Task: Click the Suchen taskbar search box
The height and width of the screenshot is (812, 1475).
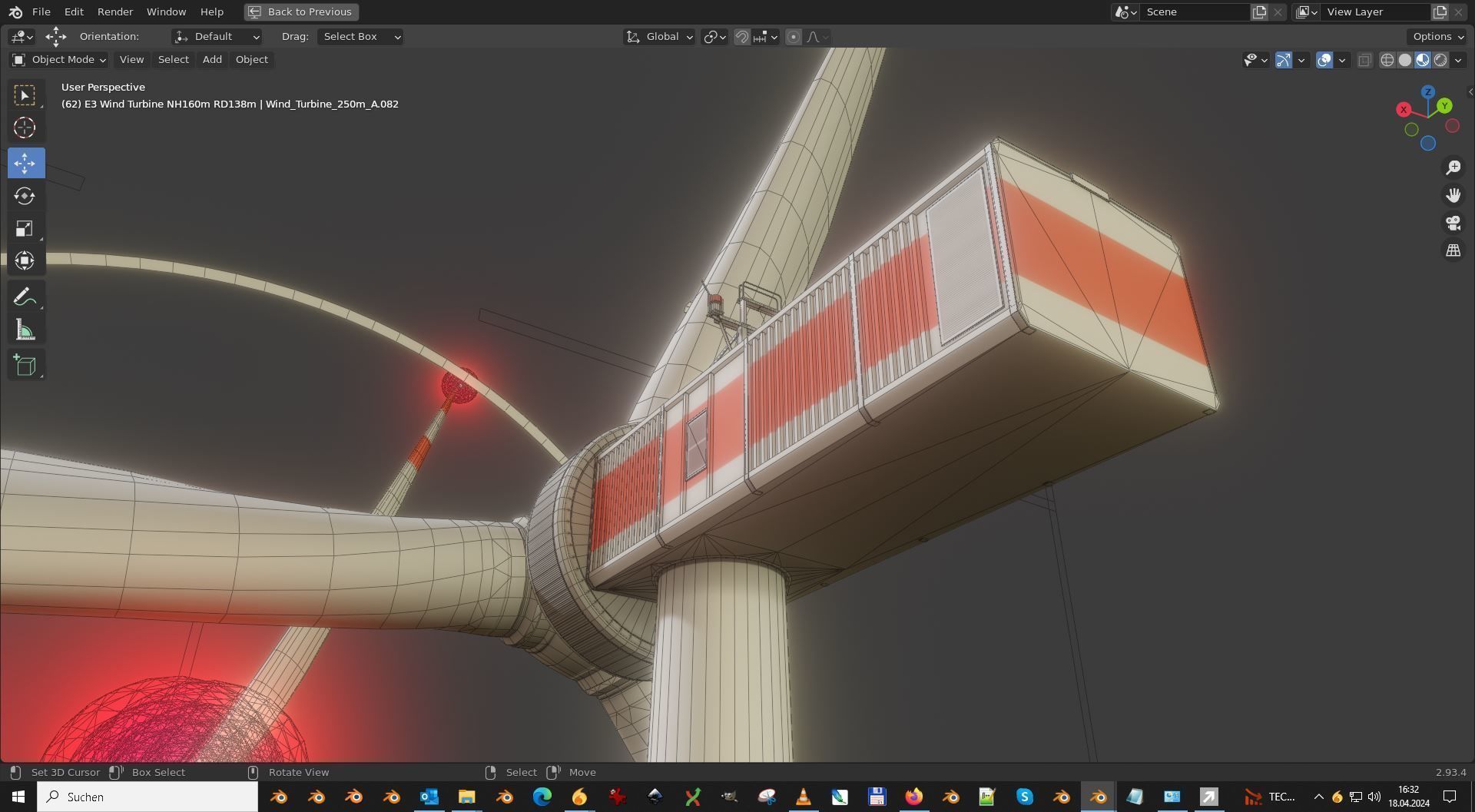Action: tap(147, 797)
